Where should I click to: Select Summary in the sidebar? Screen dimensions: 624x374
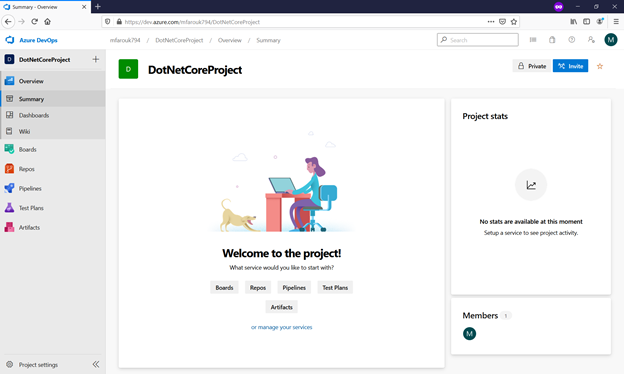click(53, 99)
